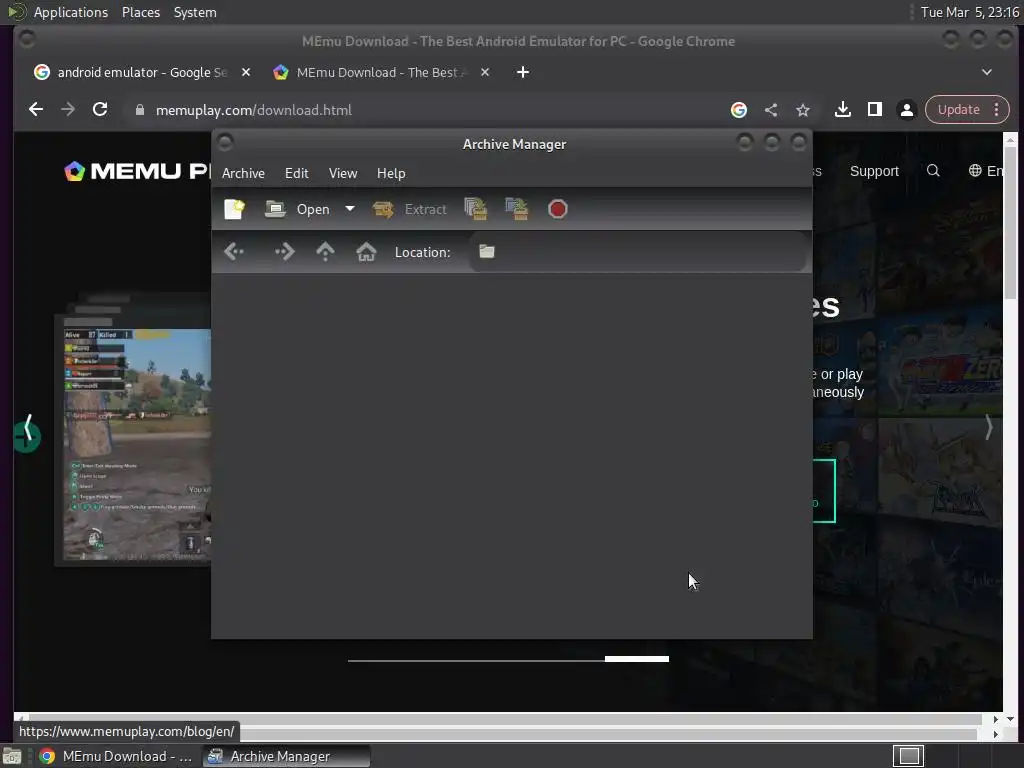
Task: Select MEmu Download taskbar entry
Action: coord(116,756)
